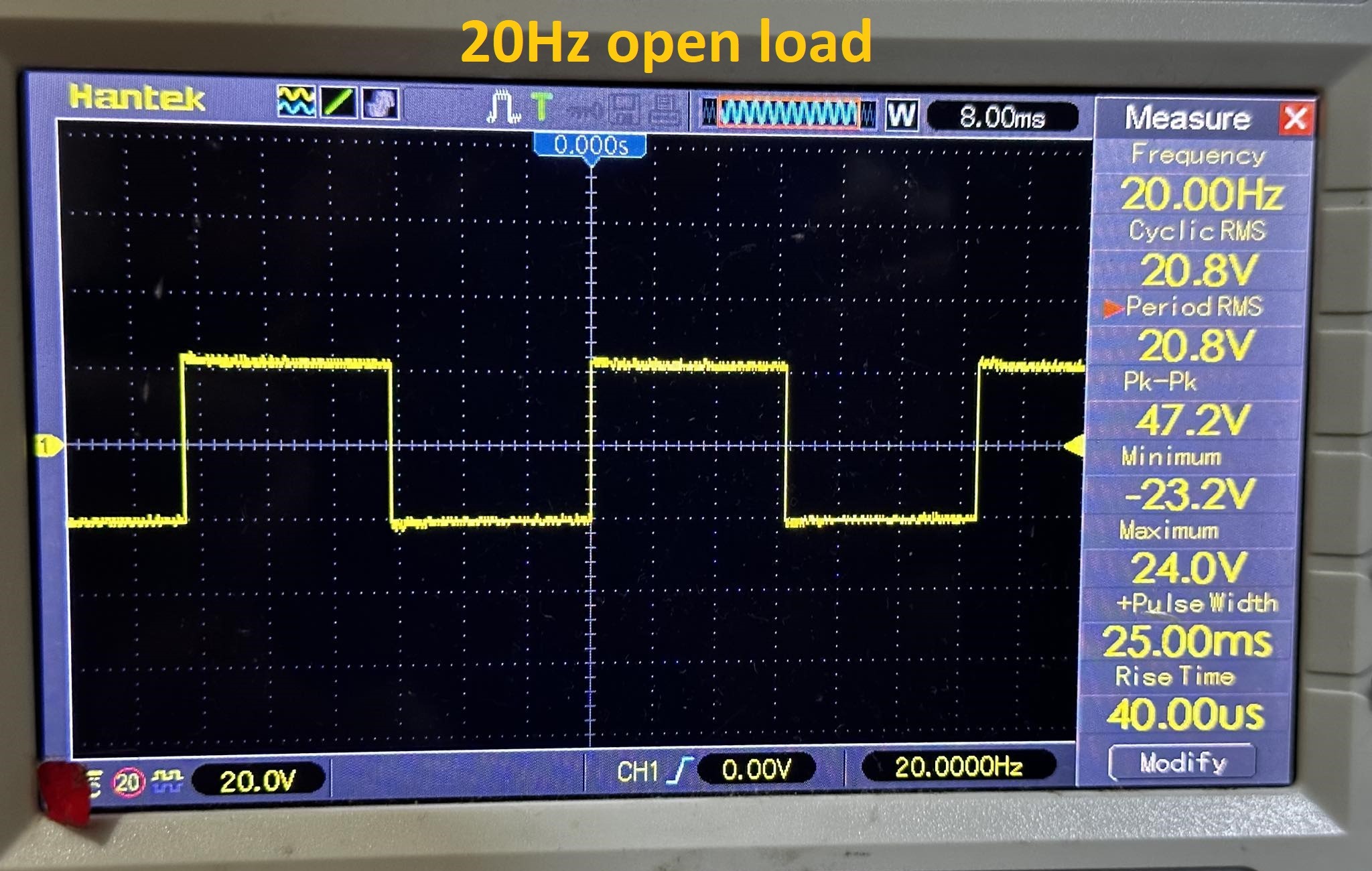
Task: Click the 20.0000Hz frequency counter readout
Action: coord(959,766)
